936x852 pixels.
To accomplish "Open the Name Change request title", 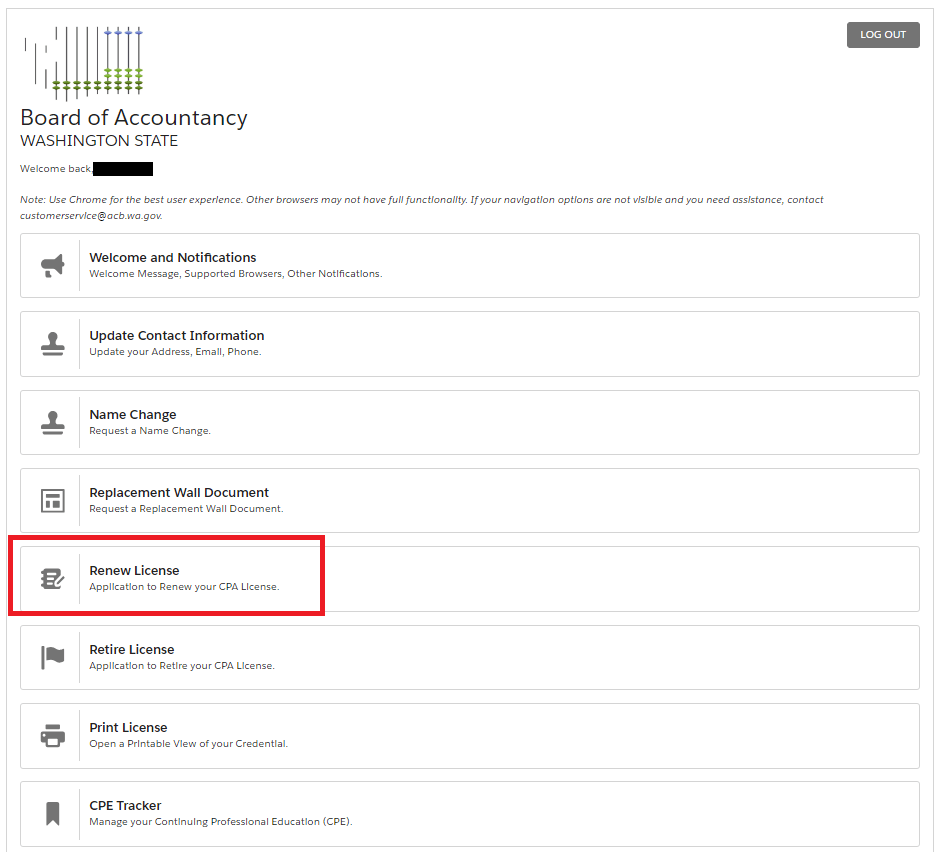I will click(x=133, y=414).
